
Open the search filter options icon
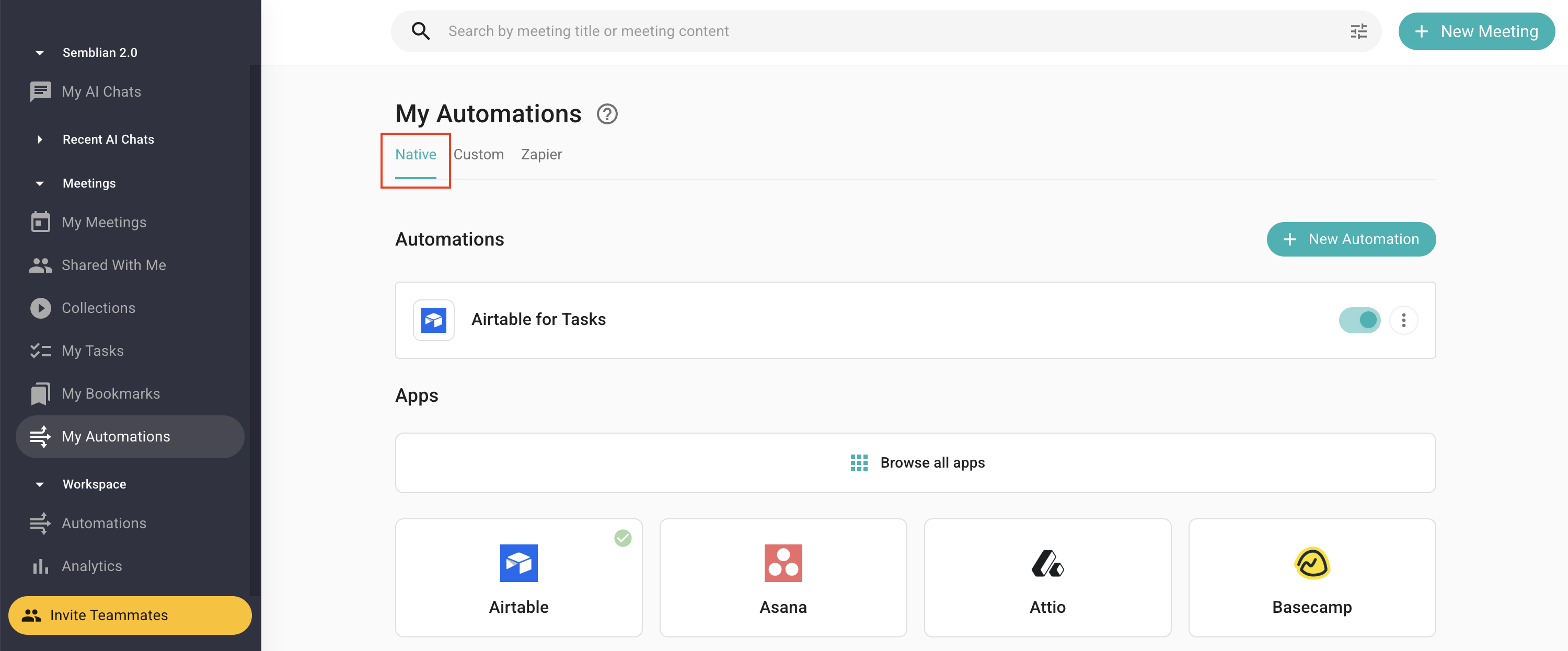point(1358,31)
